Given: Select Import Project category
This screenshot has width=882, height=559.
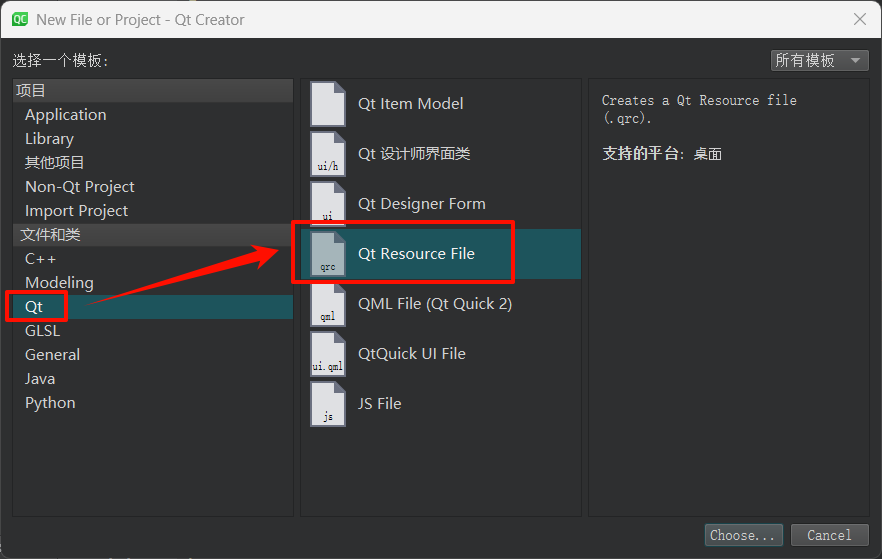Looking at the screenshot, I should (x=76, y=211).
